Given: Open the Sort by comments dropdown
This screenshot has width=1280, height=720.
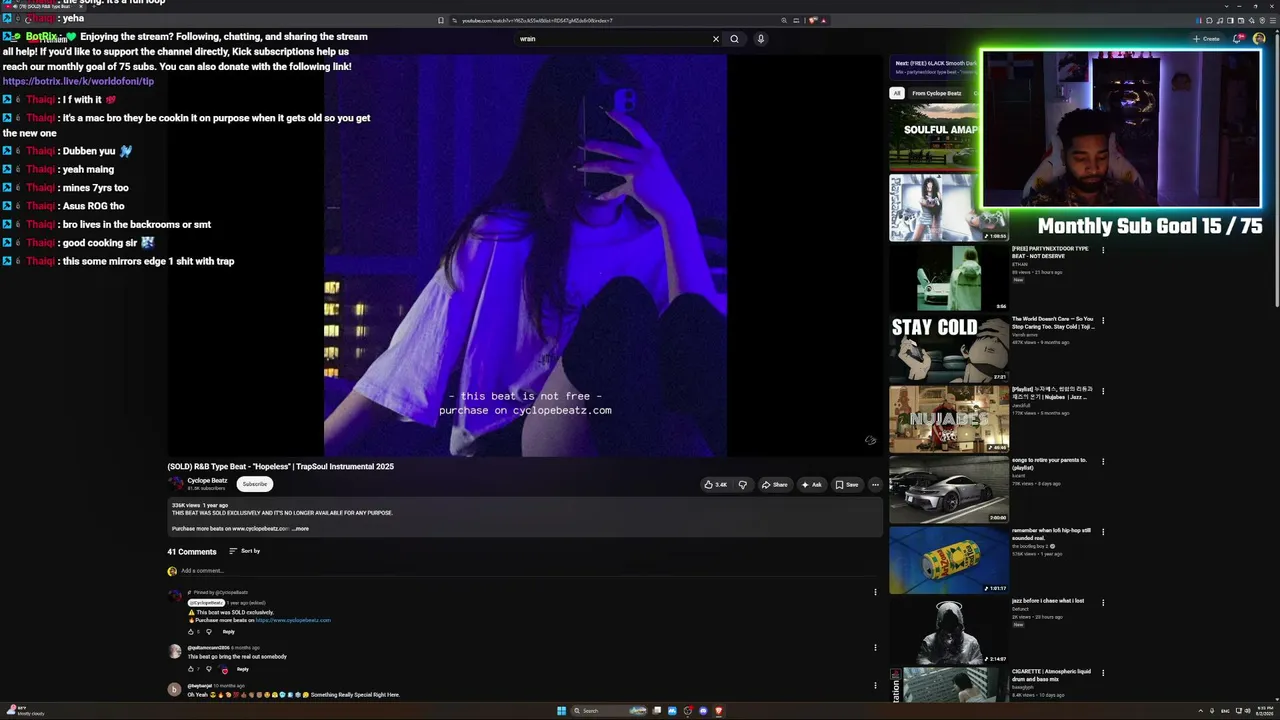Looking at the screenshot, I should [244, 551].
